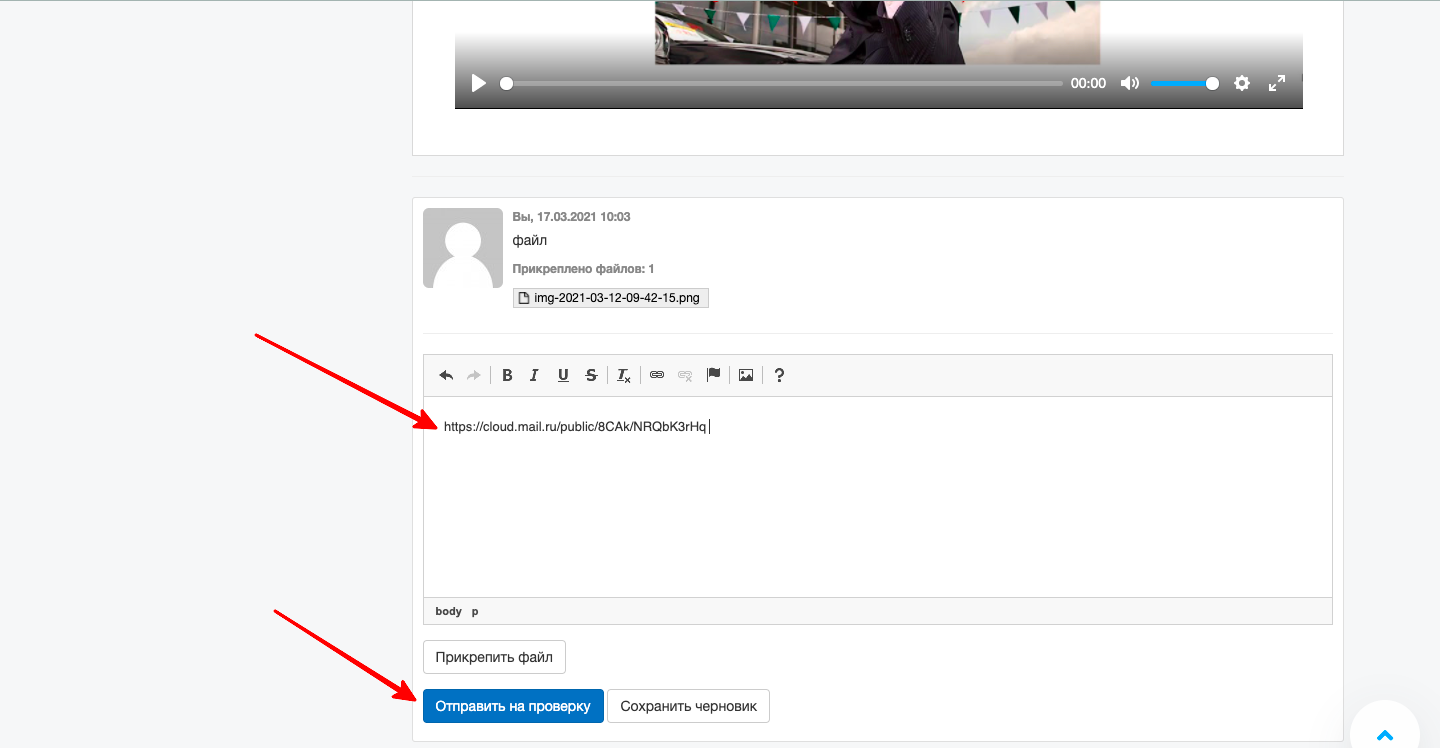Mute the video sound
The image size is (1440, 748).
tap(1129, 83)
